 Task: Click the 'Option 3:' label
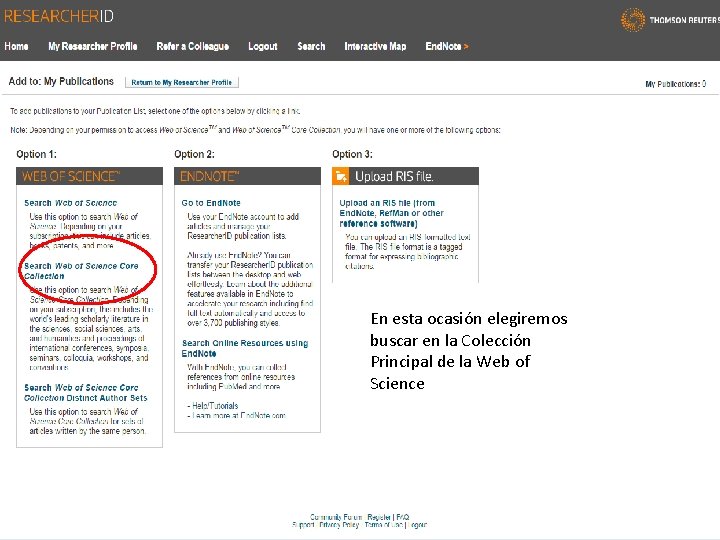[352, 154]
